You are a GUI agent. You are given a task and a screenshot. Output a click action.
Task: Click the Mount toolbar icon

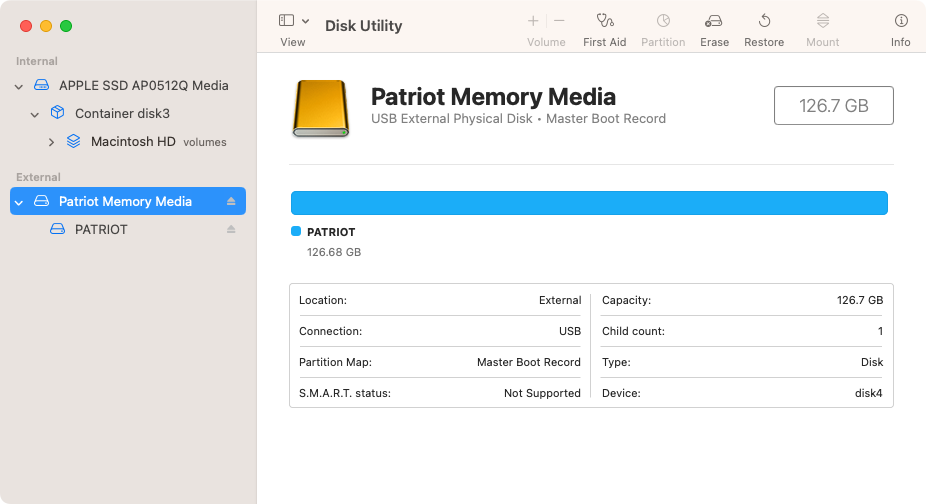[822, 21]
